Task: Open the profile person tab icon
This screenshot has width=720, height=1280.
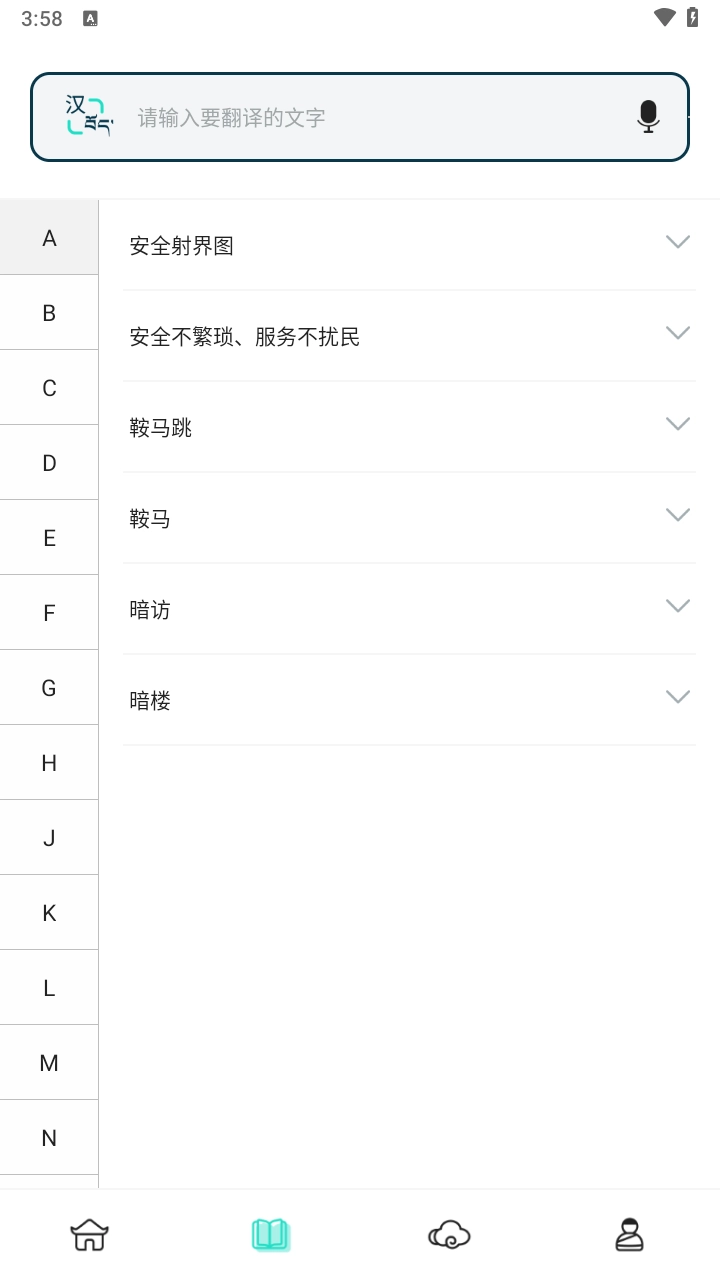Action: 629,1235
